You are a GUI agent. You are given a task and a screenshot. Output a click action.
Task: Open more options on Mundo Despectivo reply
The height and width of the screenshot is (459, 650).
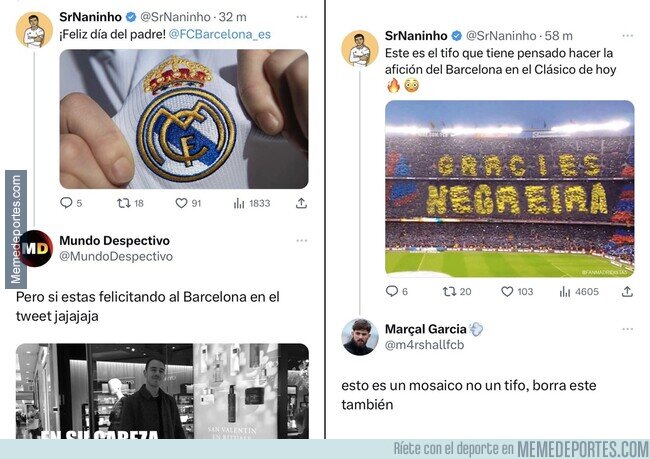point(302,240)
